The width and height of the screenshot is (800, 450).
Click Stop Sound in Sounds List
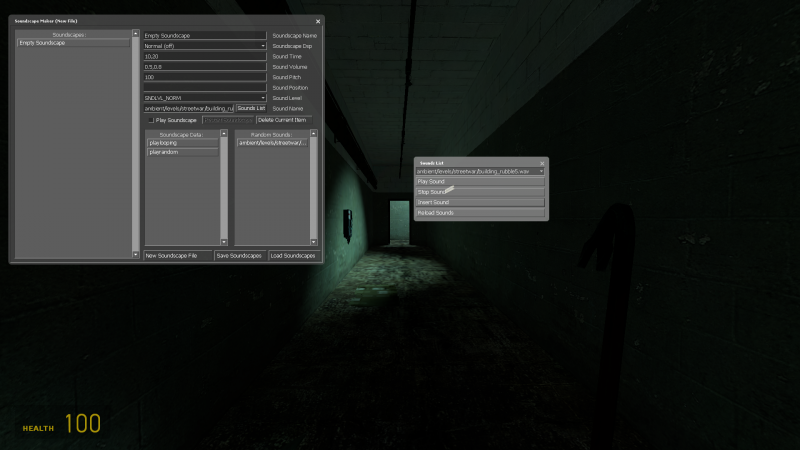click(480, 192)
